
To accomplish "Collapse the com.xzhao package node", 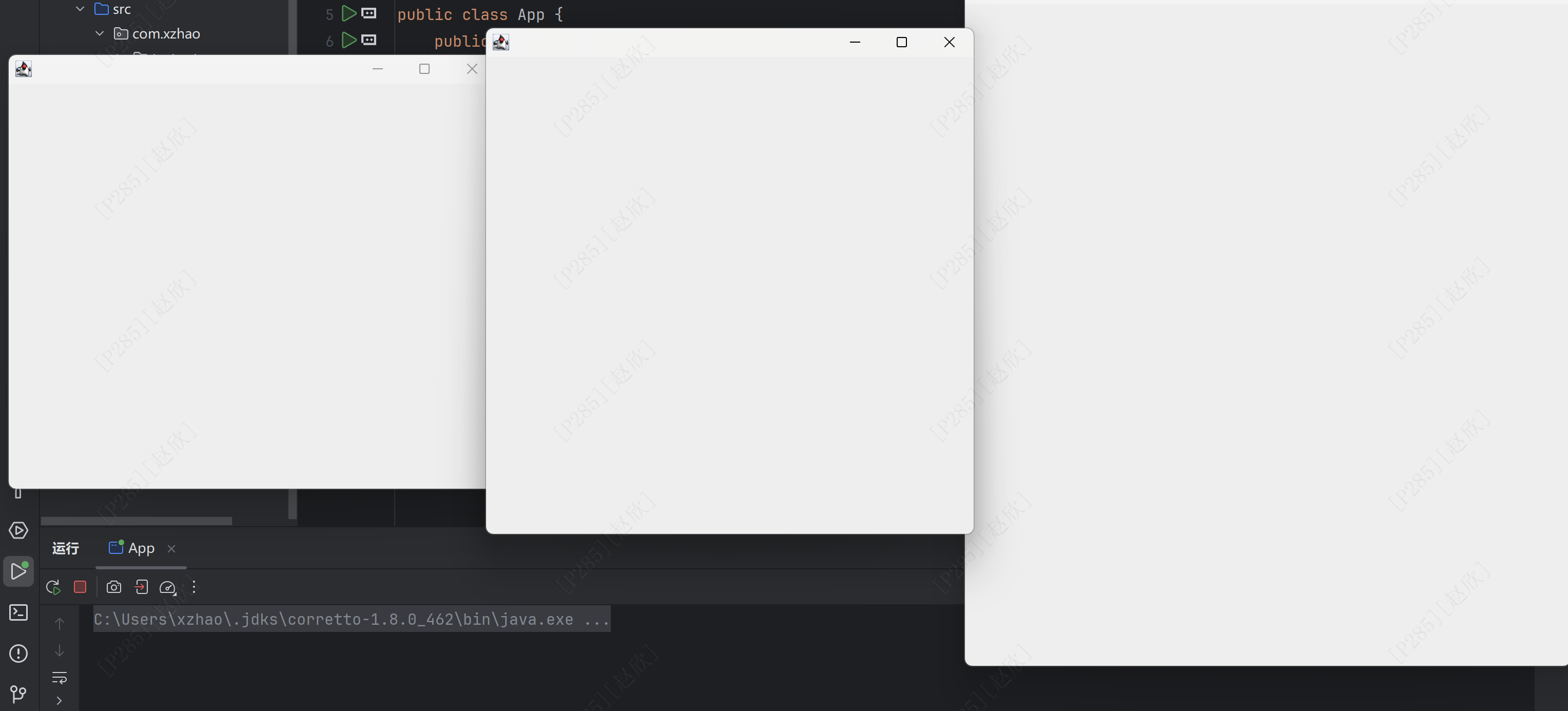I will click(100, 33).
